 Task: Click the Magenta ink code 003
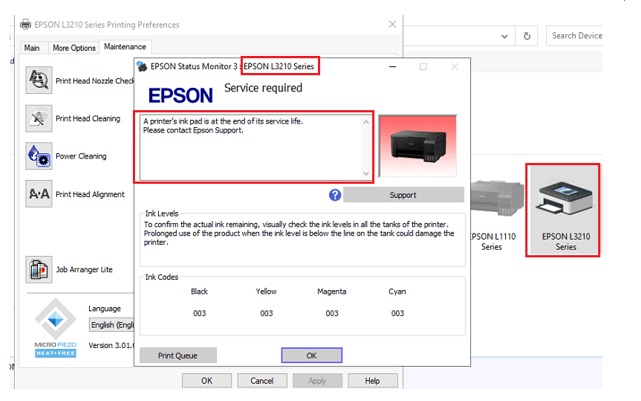[332, 313]
